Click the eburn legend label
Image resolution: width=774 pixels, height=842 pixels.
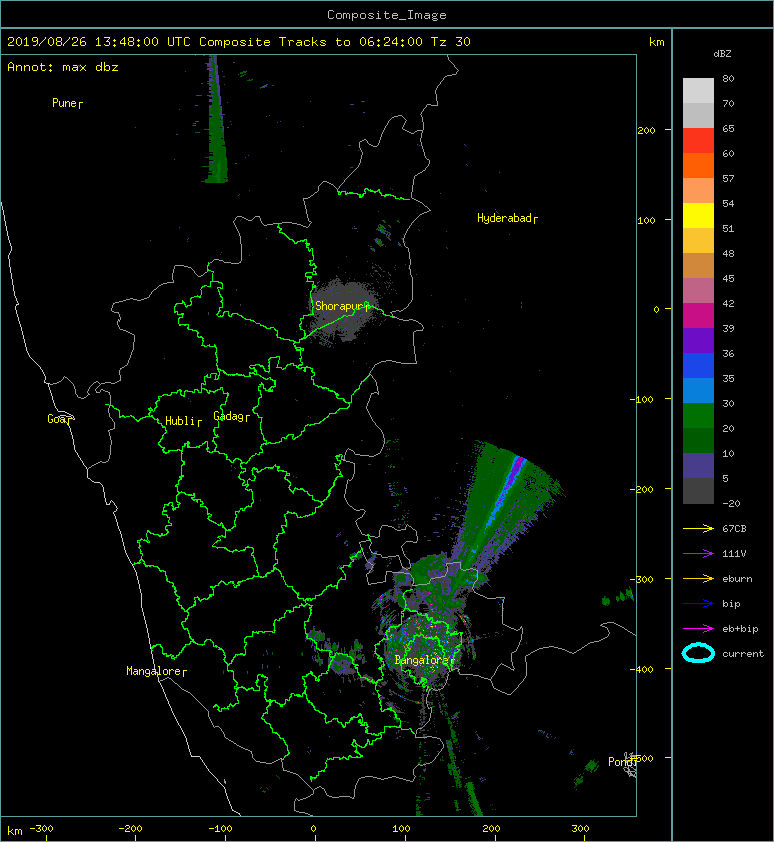click(x=737, y=578)
